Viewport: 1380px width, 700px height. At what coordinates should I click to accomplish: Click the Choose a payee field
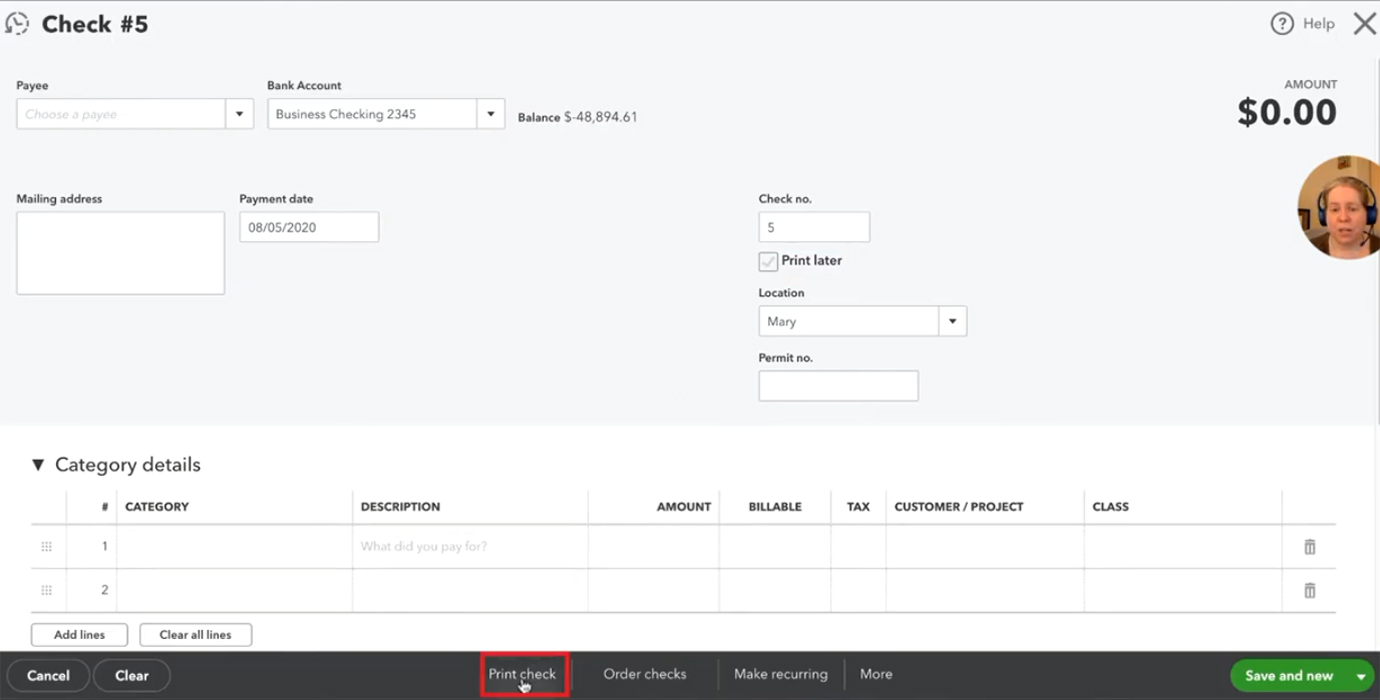click(x=121, y=114)
